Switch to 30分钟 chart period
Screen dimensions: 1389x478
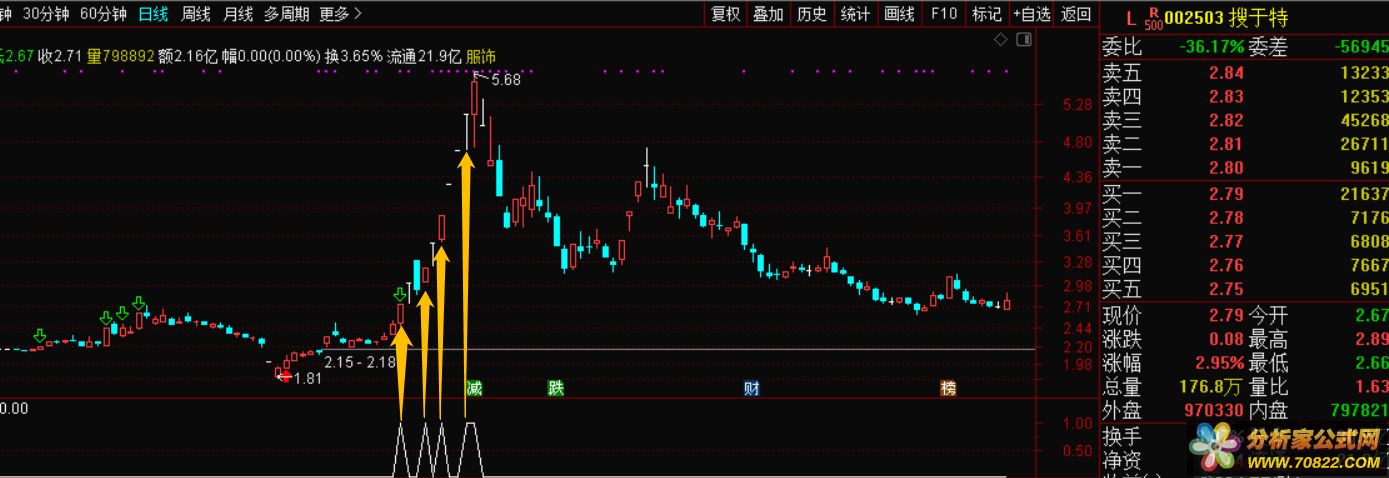(x=45, y=14)
